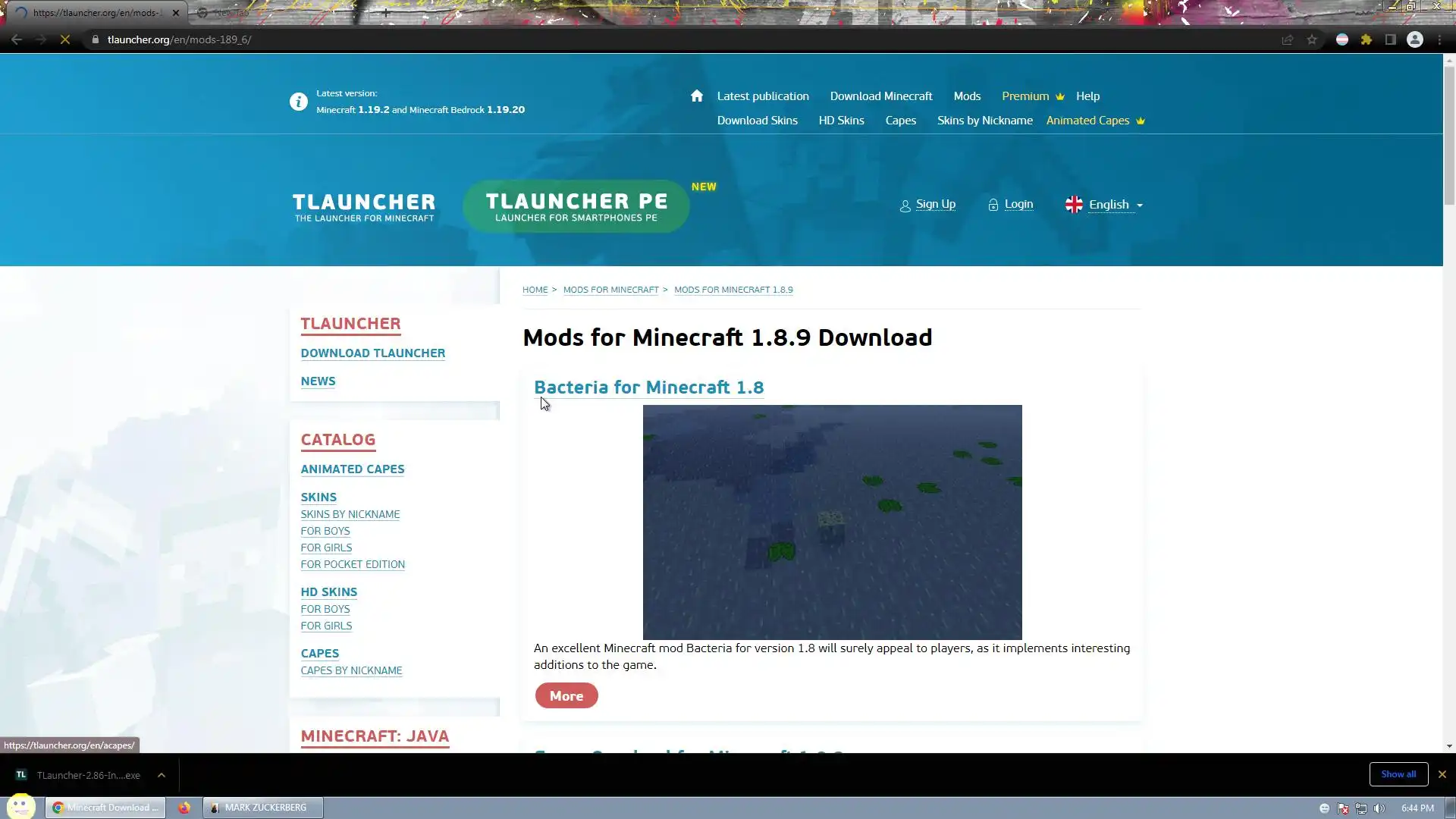The height and width of the screenshot is (819, 1456).
Task: Click the Firefox icon in the taskbar
Action: pyautogui.click(x=184, y=808)
